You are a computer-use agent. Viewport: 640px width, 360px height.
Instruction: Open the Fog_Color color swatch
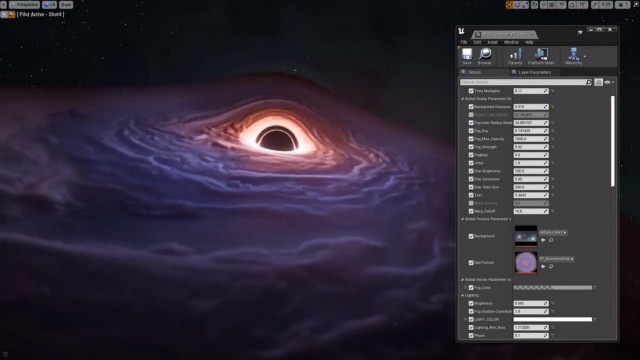tap(552, 287)
